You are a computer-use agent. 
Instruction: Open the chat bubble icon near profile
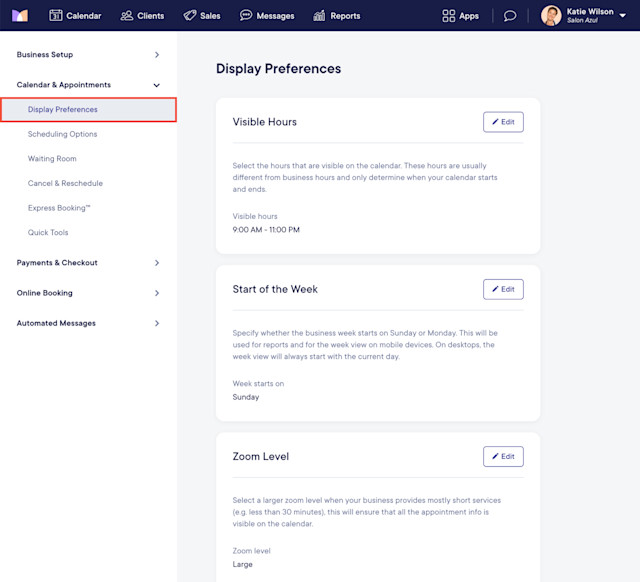[510, 16]
